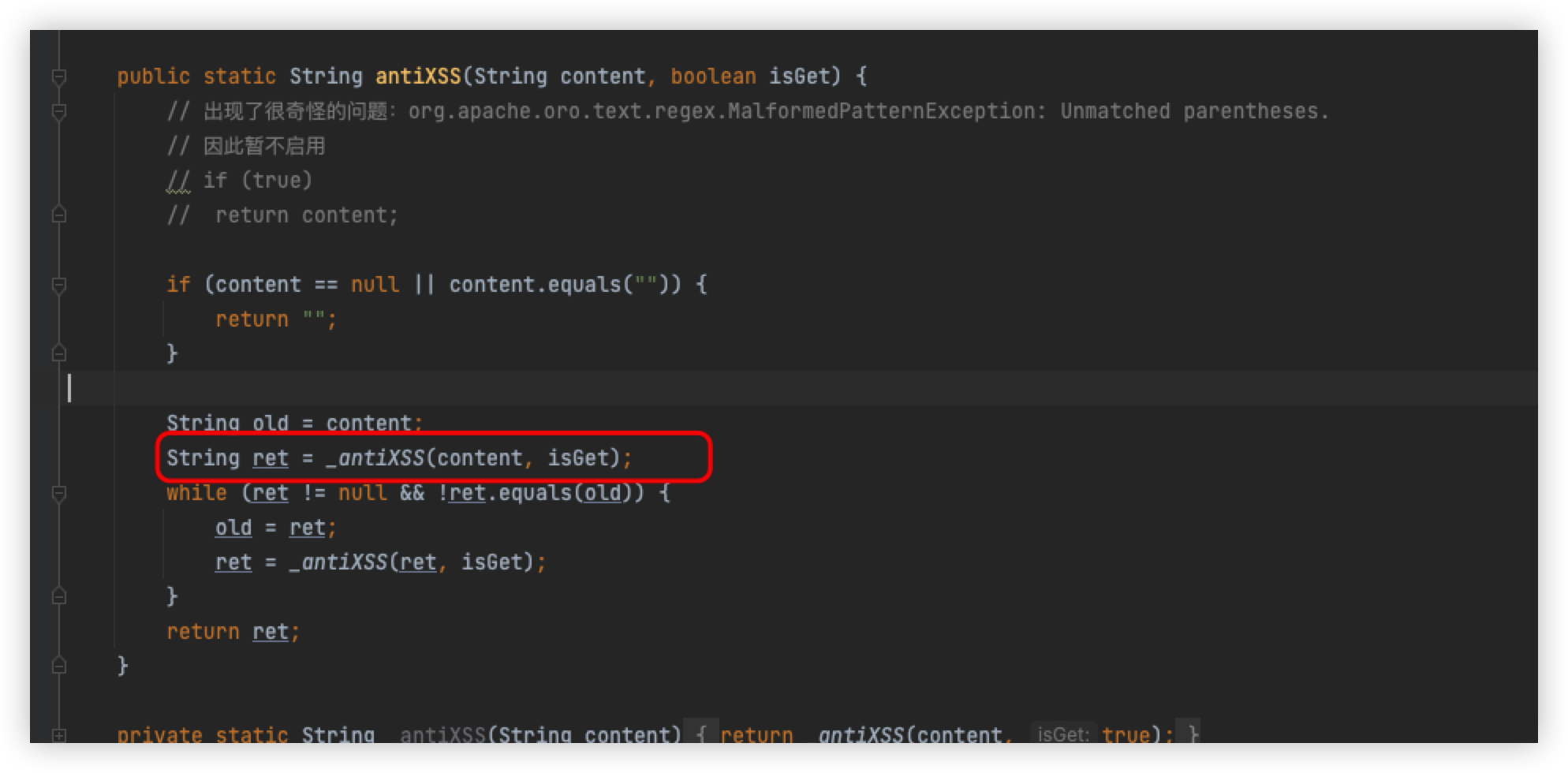Fold the comment block at its first line
This screenshot has width=1568, height=773.
tap(59, 111)
